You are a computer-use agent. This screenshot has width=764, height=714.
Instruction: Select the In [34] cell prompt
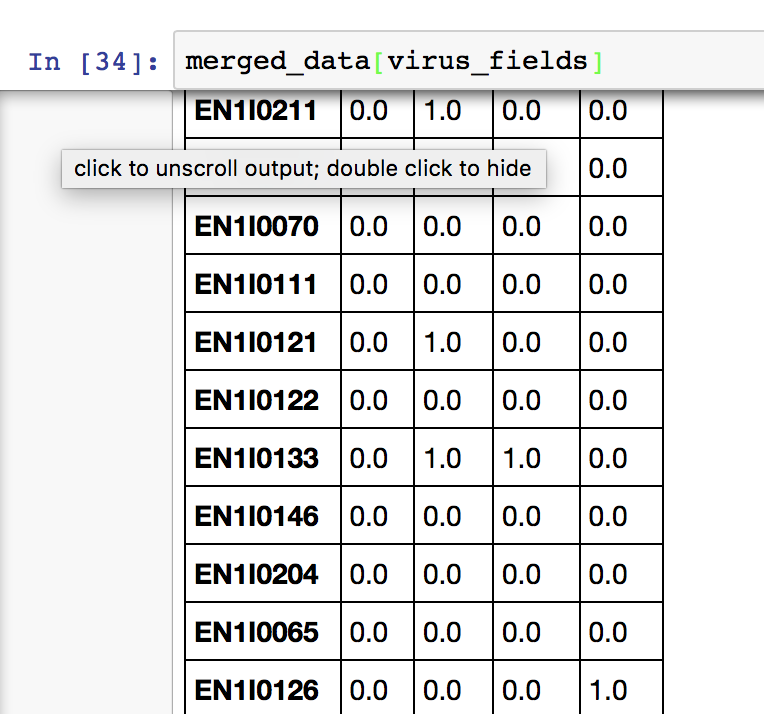pos(93,62)
